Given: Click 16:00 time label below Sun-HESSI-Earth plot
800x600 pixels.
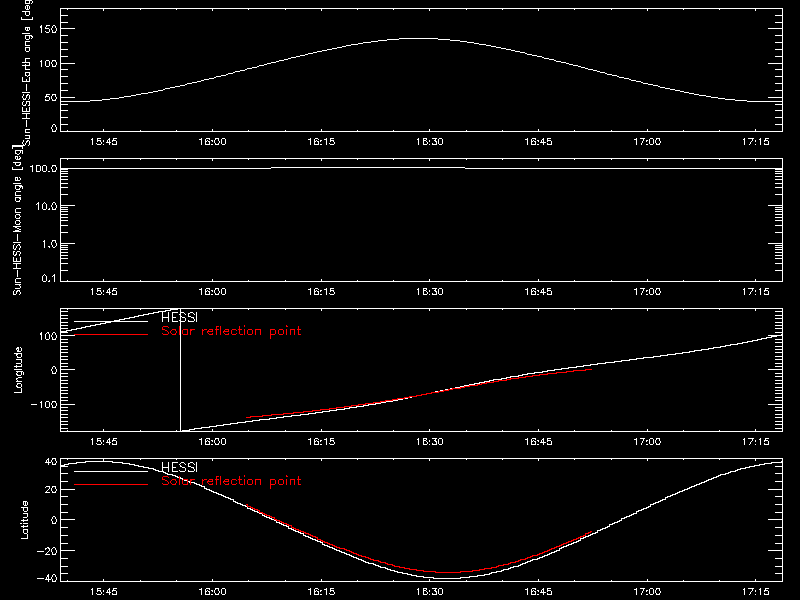Looking at the screenshot, I should tap(212, 142).
